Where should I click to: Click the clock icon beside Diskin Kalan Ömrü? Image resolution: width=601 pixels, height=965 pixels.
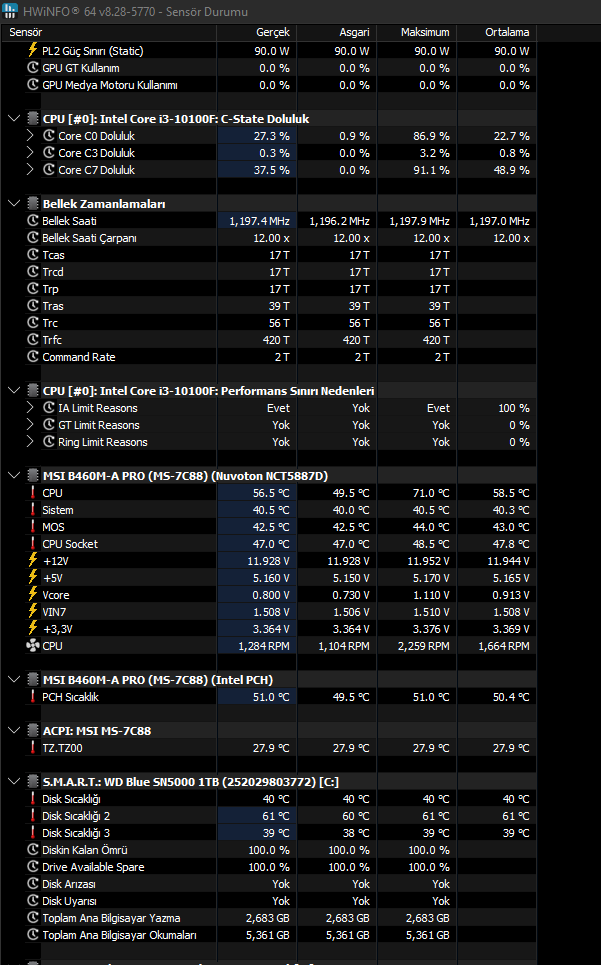coord(33,849)
